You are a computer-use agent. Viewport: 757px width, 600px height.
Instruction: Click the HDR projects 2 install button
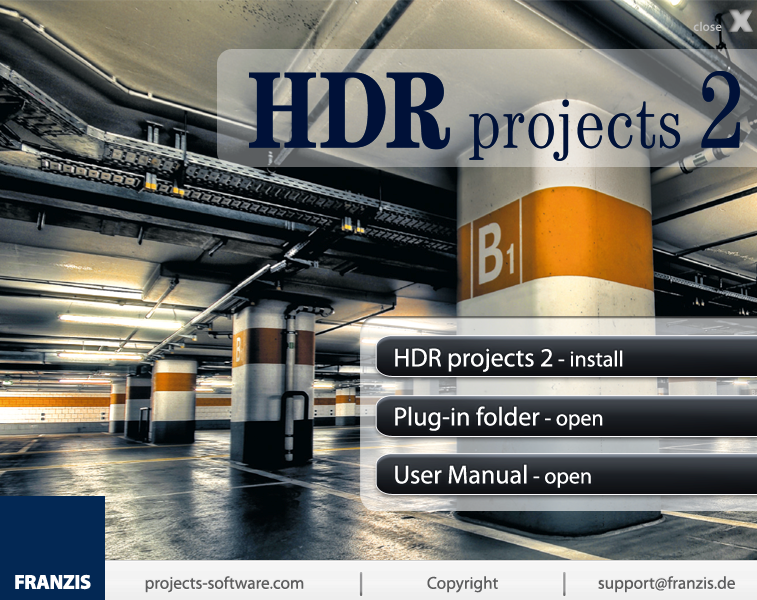[x=566, y=357]
